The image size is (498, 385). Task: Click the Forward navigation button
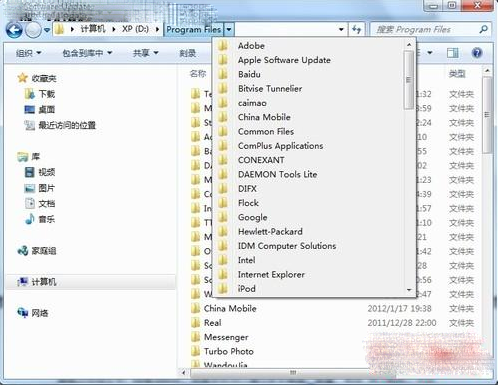(33, 30)
